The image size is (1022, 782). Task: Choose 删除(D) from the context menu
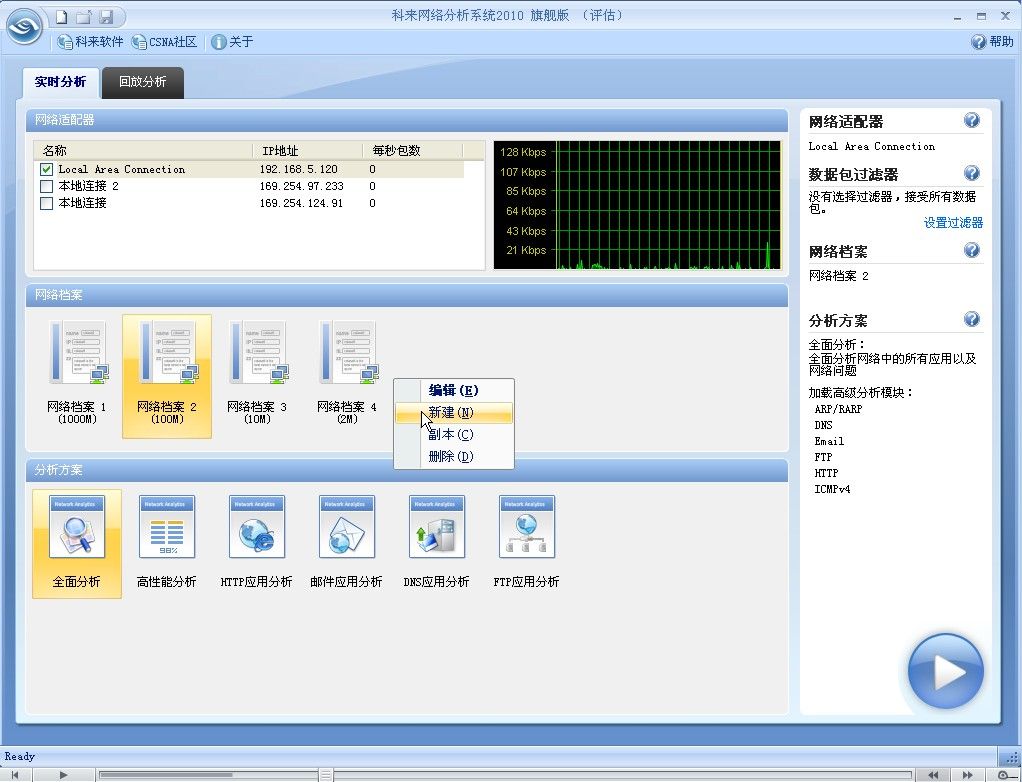coord(452,457)
